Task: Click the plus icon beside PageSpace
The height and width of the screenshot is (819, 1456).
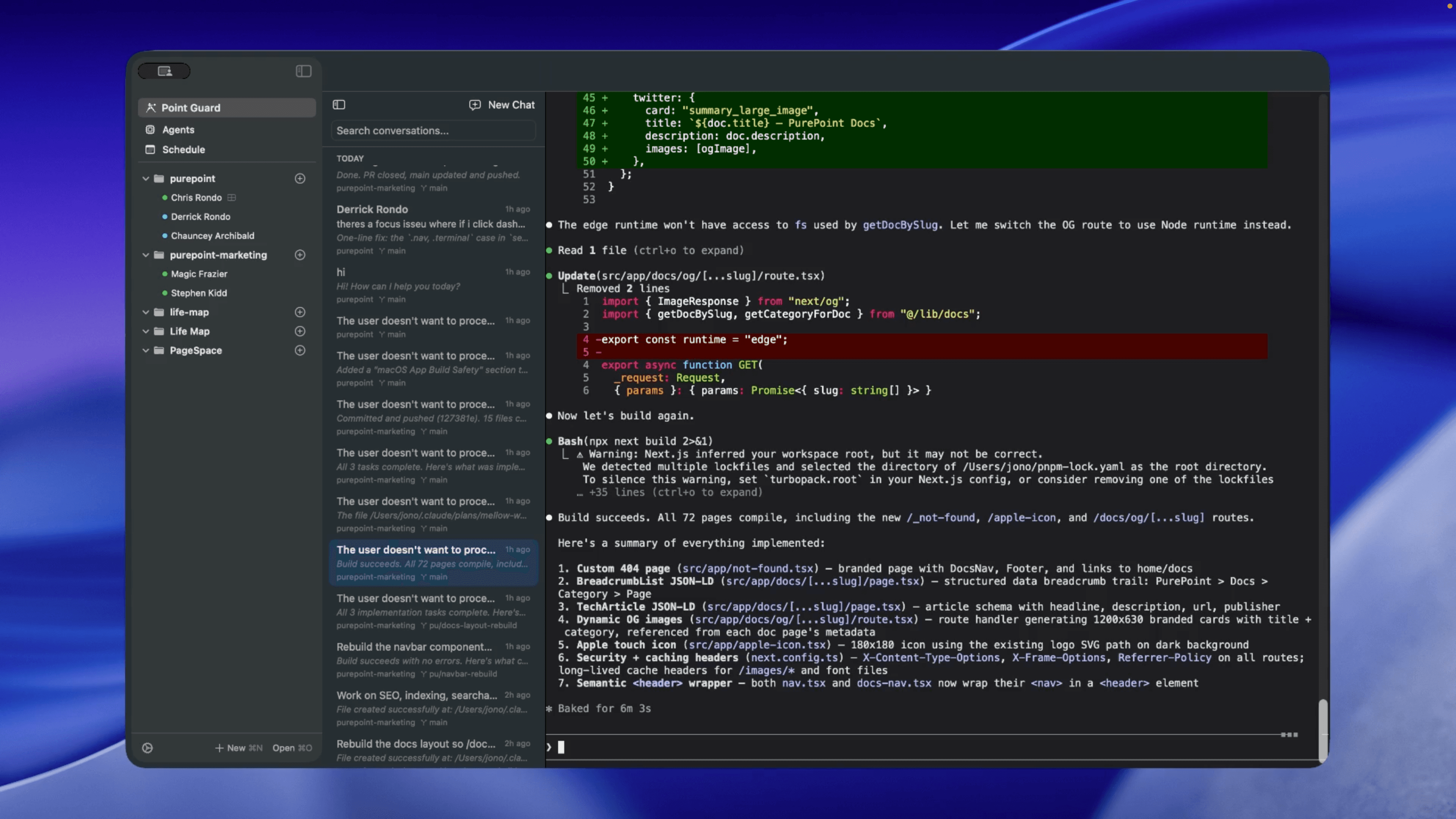Action: 300,350
